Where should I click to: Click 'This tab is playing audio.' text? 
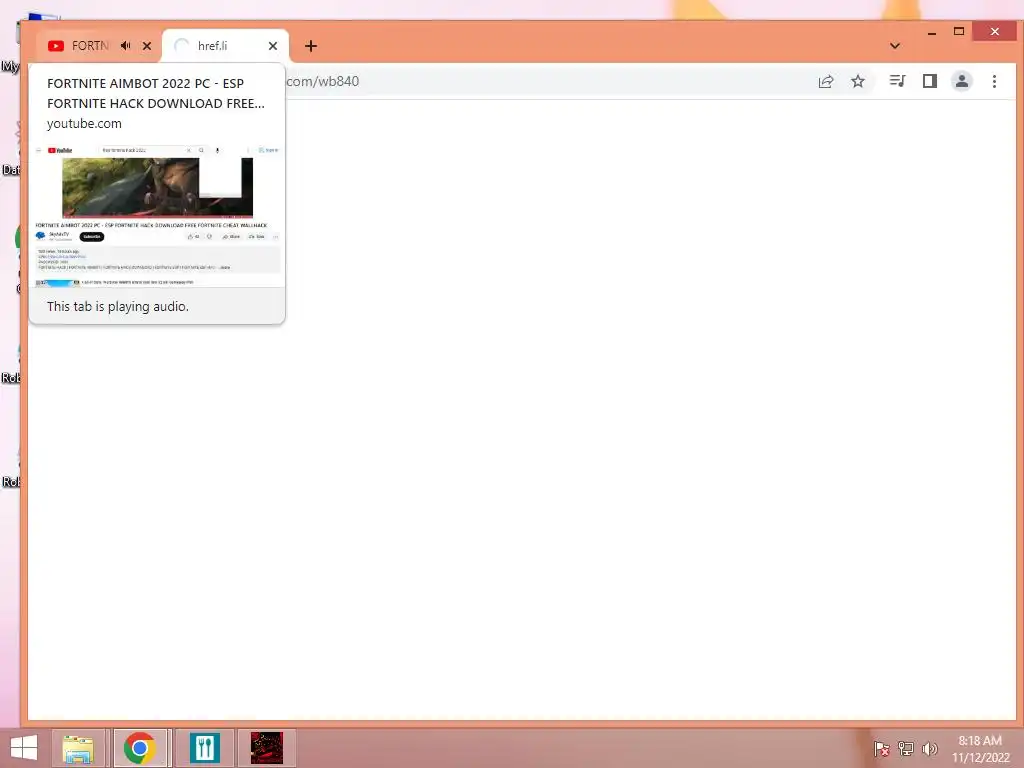118,306
